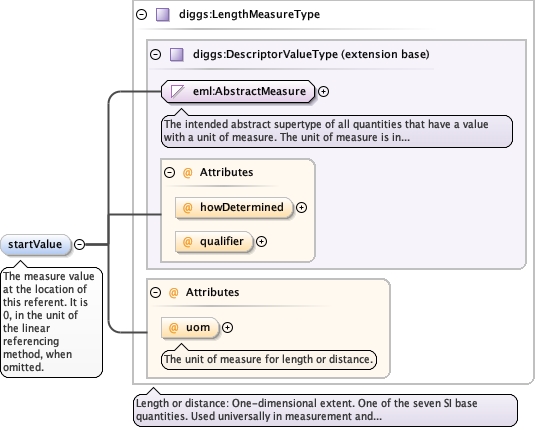This screenshot has height=430, width=536.
Task: Click the @ icon inside uom node
Action: 174,327
